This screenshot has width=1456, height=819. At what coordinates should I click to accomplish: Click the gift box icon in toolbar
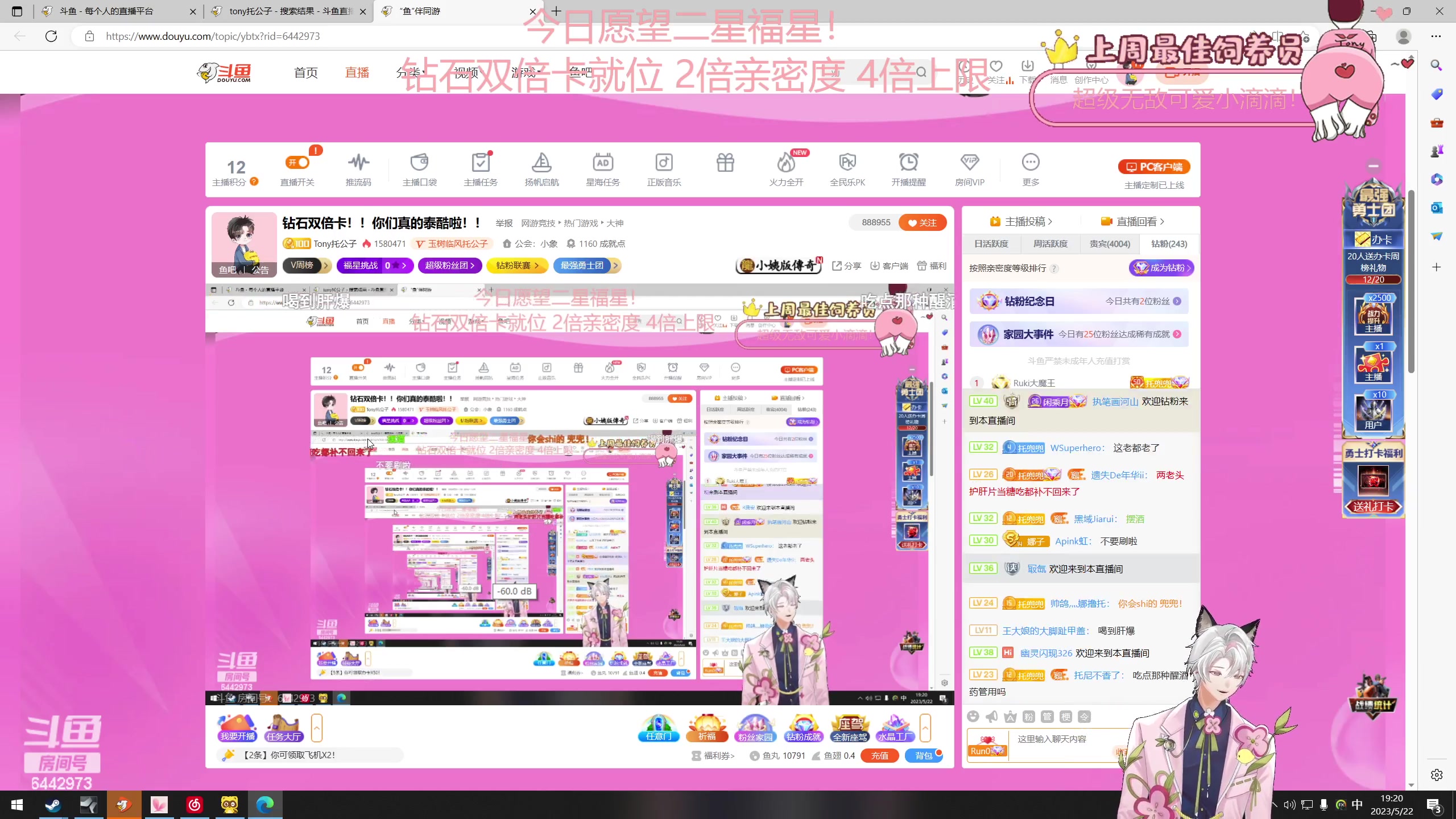click(x=725, y=163)
